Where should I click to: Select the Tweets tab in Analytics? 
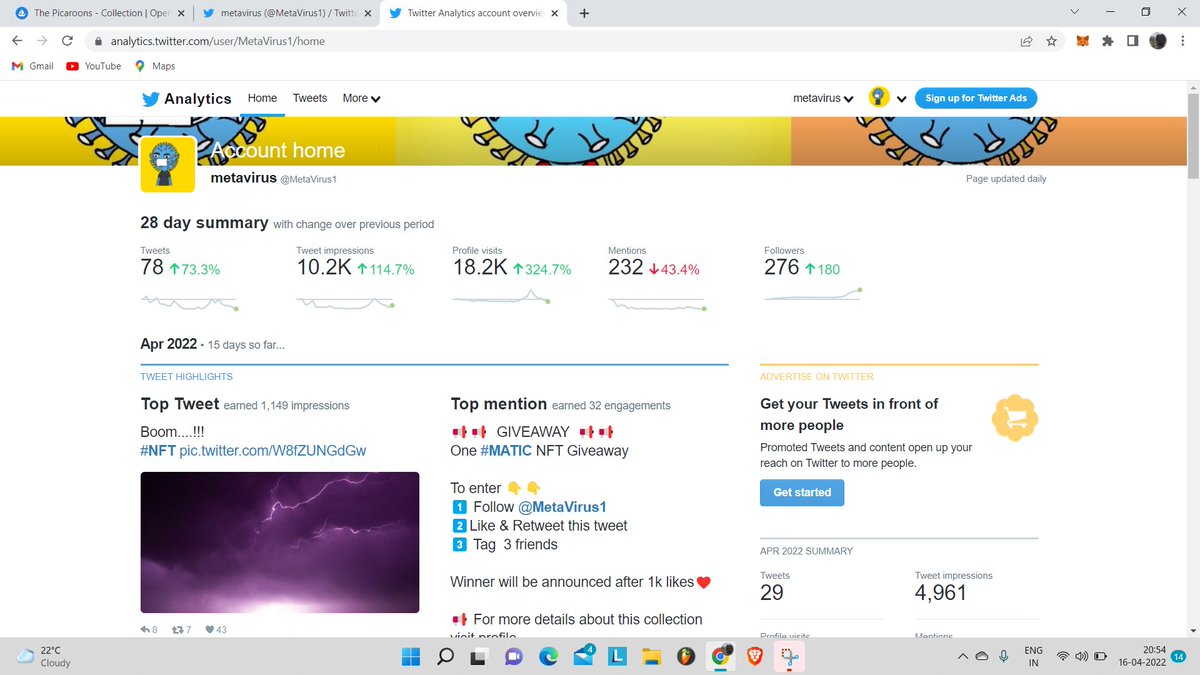pyautogui.click(x=310, y=98)
